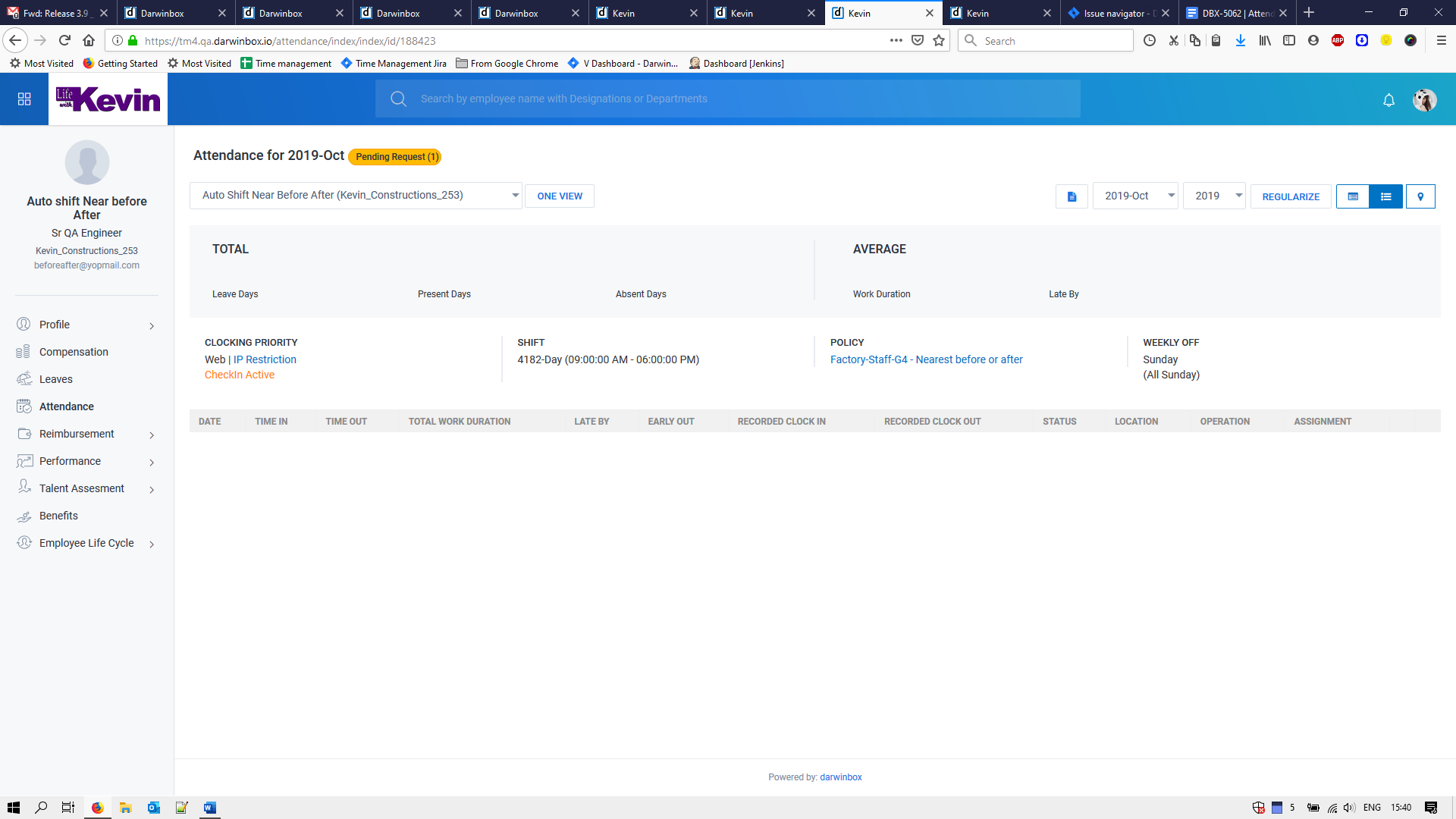This screenshot has width=1456, height=819.
Task: Open the 2019 year dropdown
Action: (x=1214, y=196)
